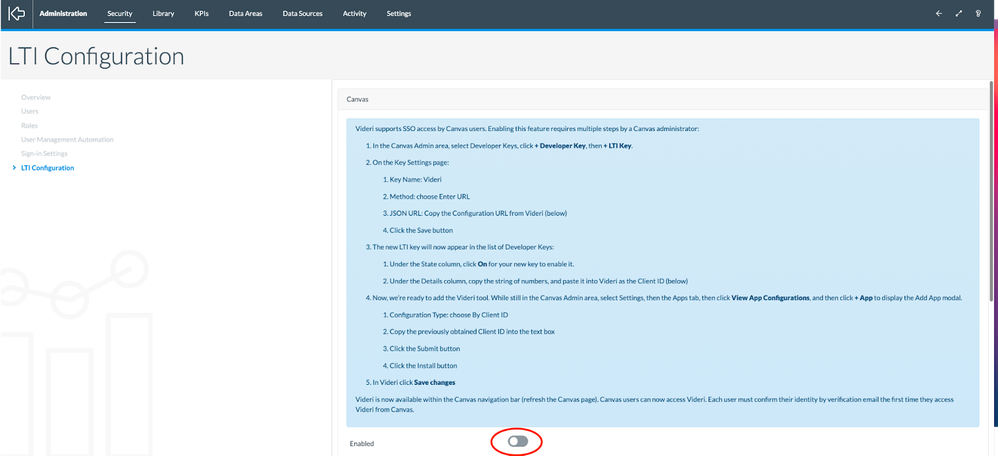The image size is (998, 456).
Task: Open the Settings tab
Action: pos(399,13)
